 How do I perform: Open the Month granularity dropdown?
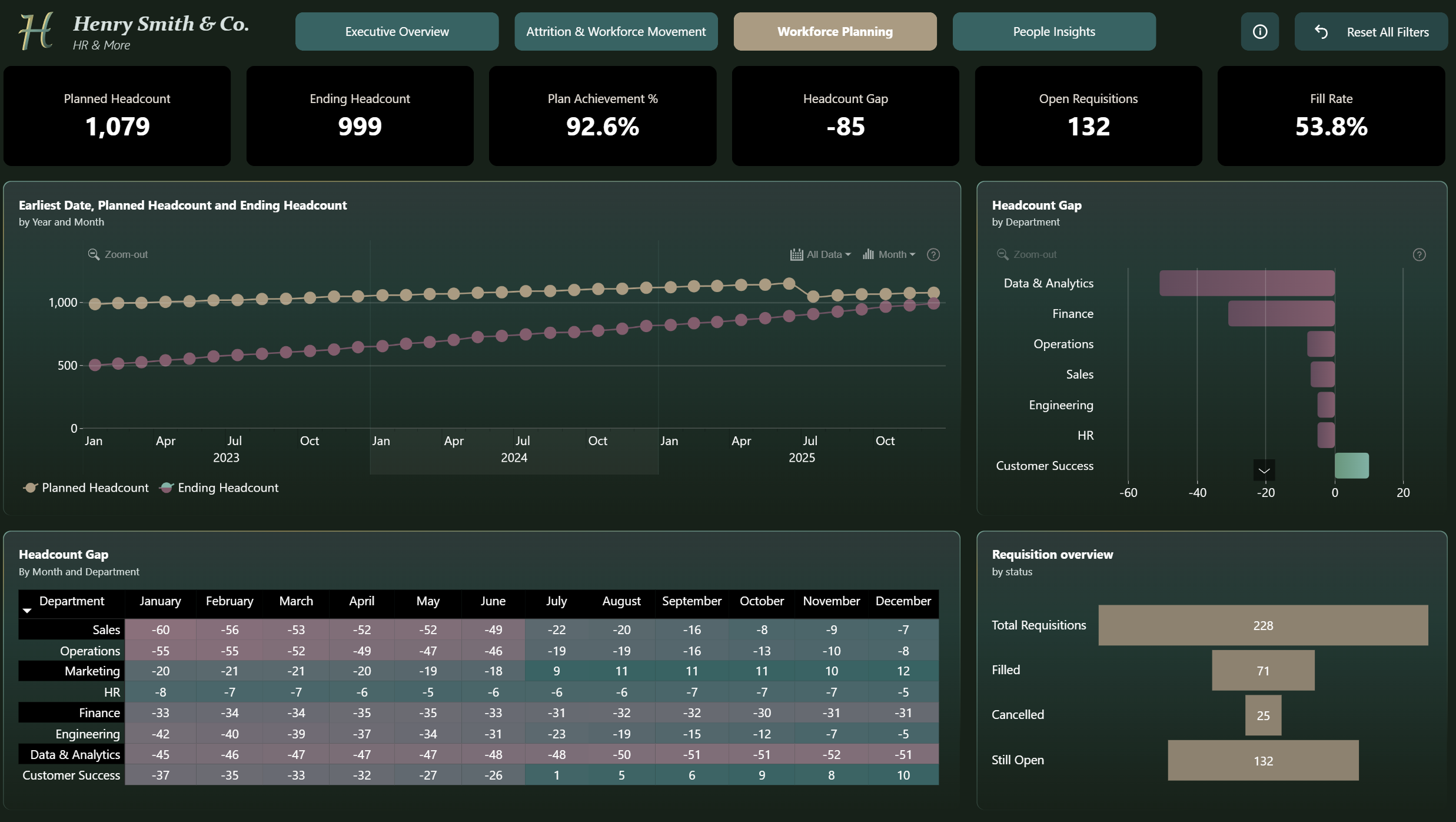coord(897,254)
